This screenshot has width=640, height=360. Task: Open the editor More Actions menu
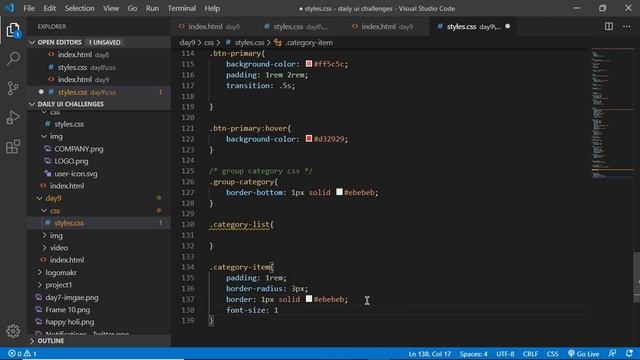[x=627, y=27]
